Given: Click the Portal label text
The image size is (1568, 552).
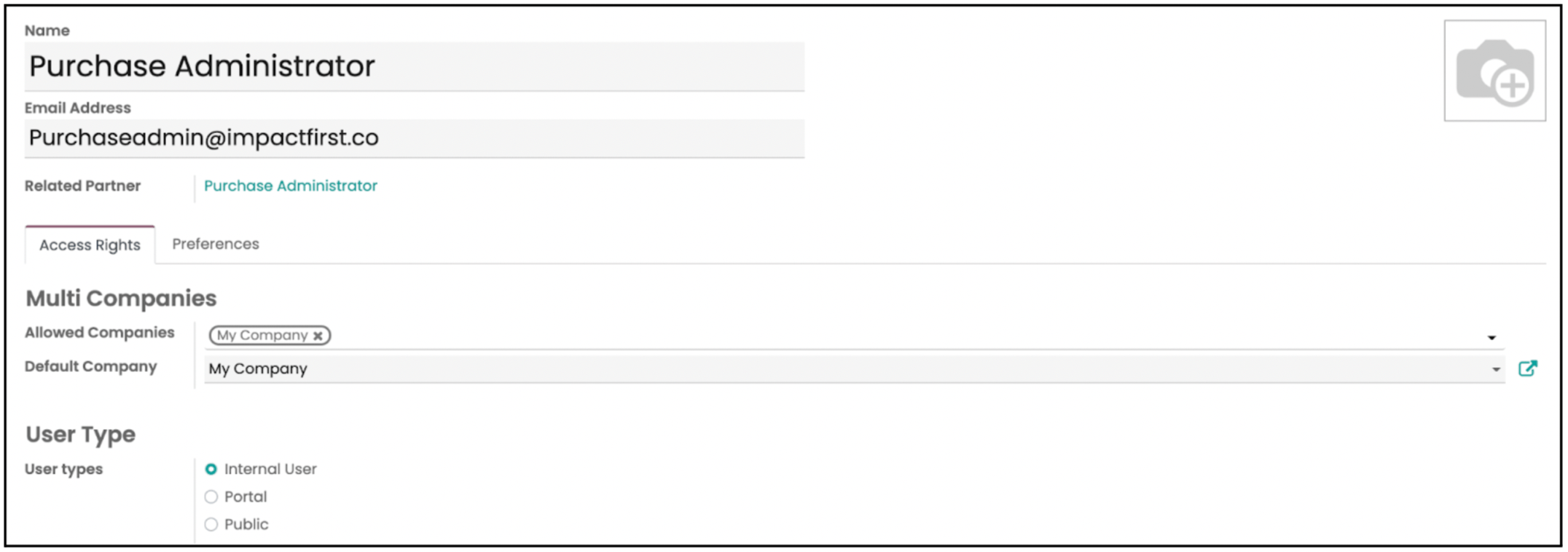Looking at the screenshot, I should 246,497.
